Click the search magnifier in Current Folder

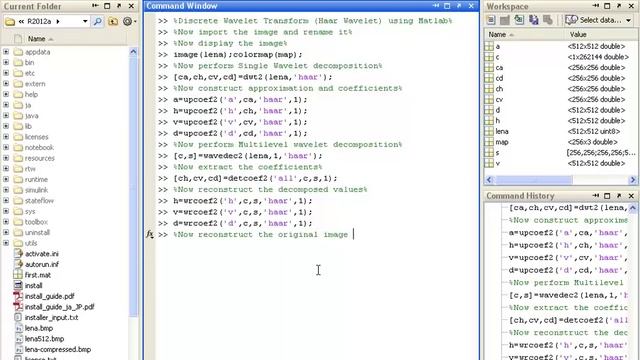(x=98, y=21)
